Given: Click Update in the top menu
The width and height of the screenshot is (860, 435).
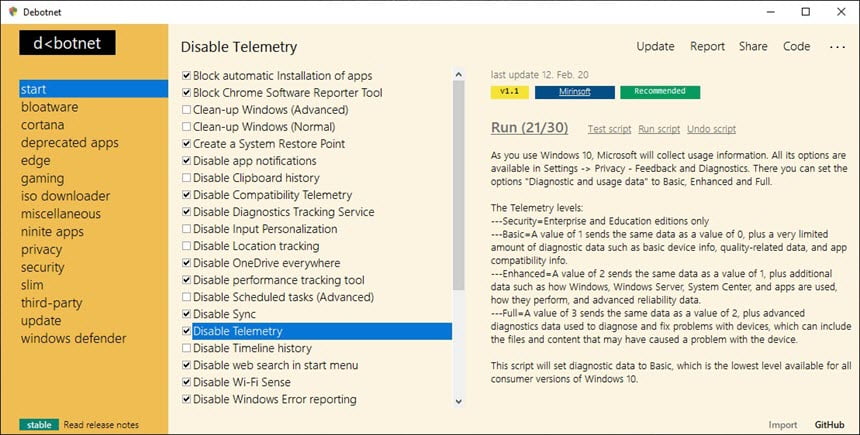Looking at the screenshot, I should point(655,47).
